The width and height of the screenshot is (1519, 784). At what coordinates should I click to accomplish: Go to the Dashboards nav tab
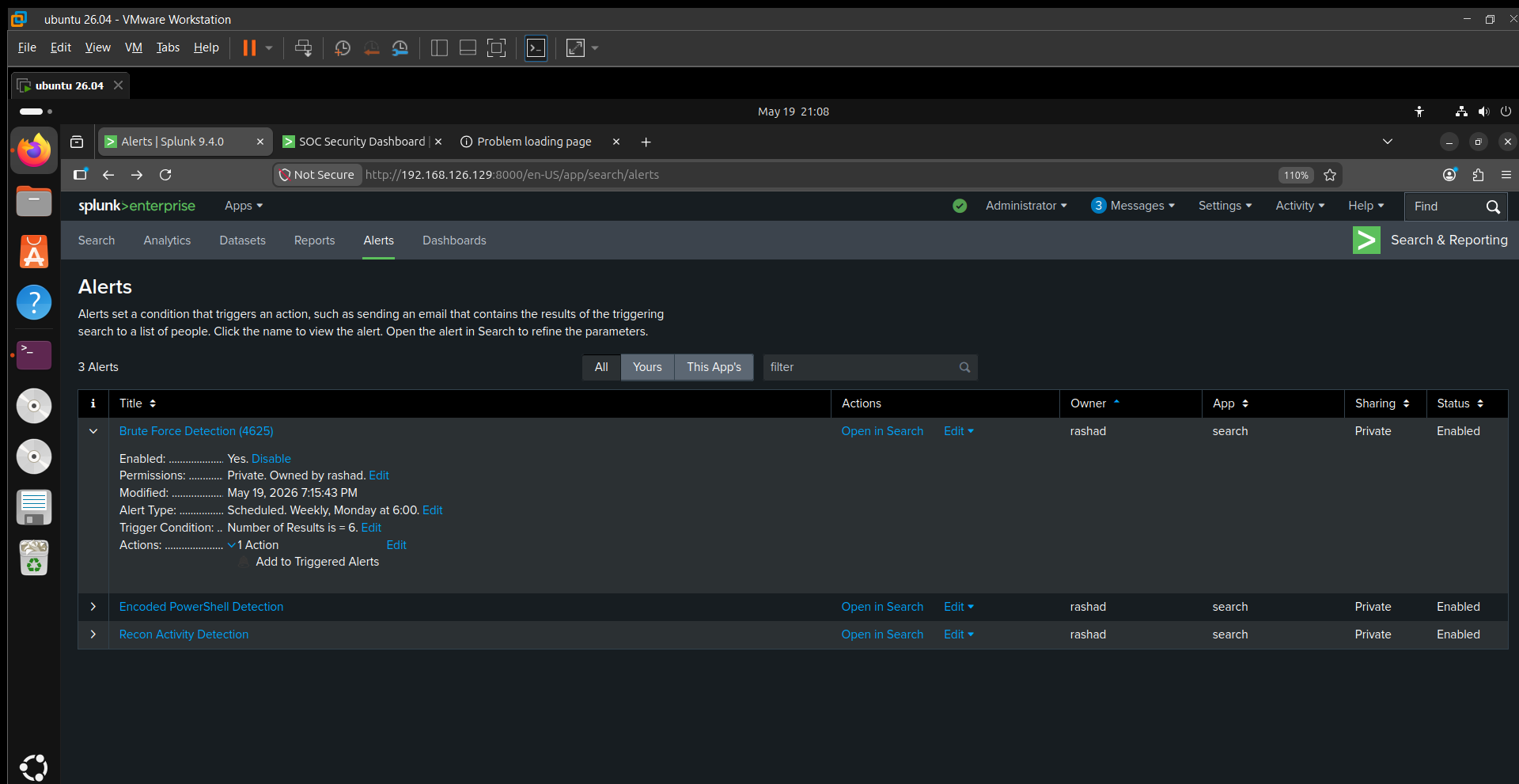(454, 241)
